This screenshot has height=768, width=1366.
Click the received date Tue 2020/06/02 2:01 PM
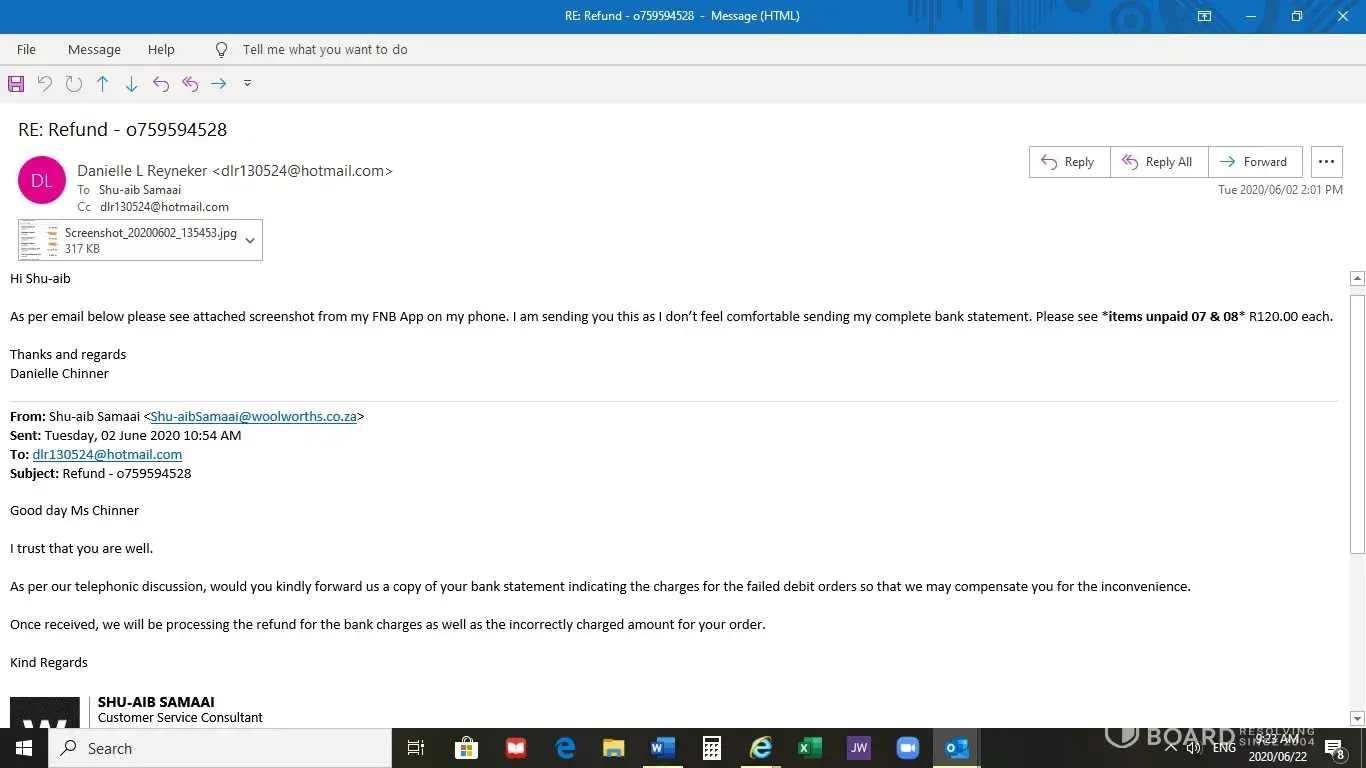(1280, 189)
